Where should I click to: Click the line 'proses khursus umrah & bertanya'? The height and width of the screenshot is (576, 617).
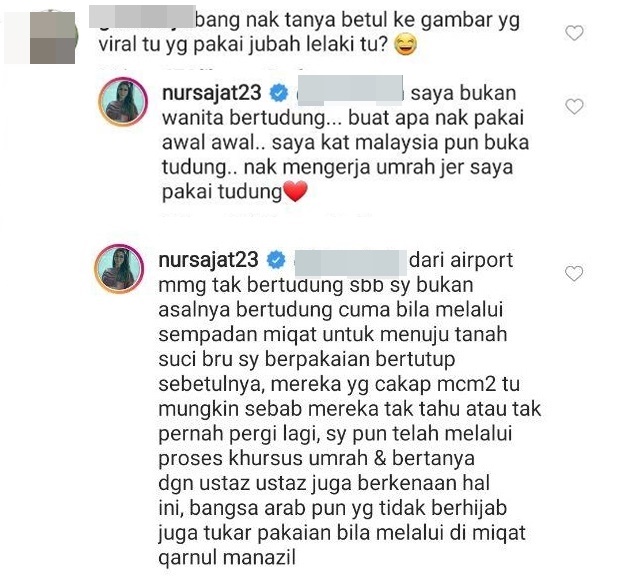pos(316,459)
